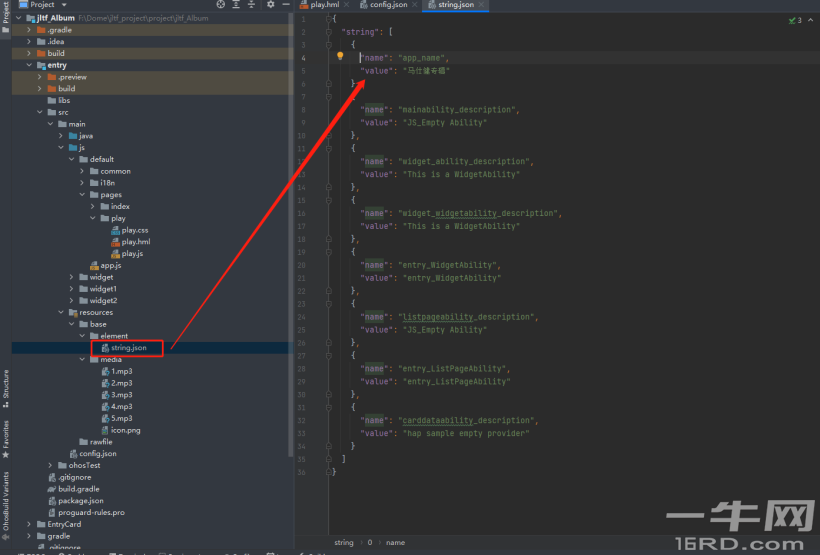Select string.json in the element folder

point(124,347)
